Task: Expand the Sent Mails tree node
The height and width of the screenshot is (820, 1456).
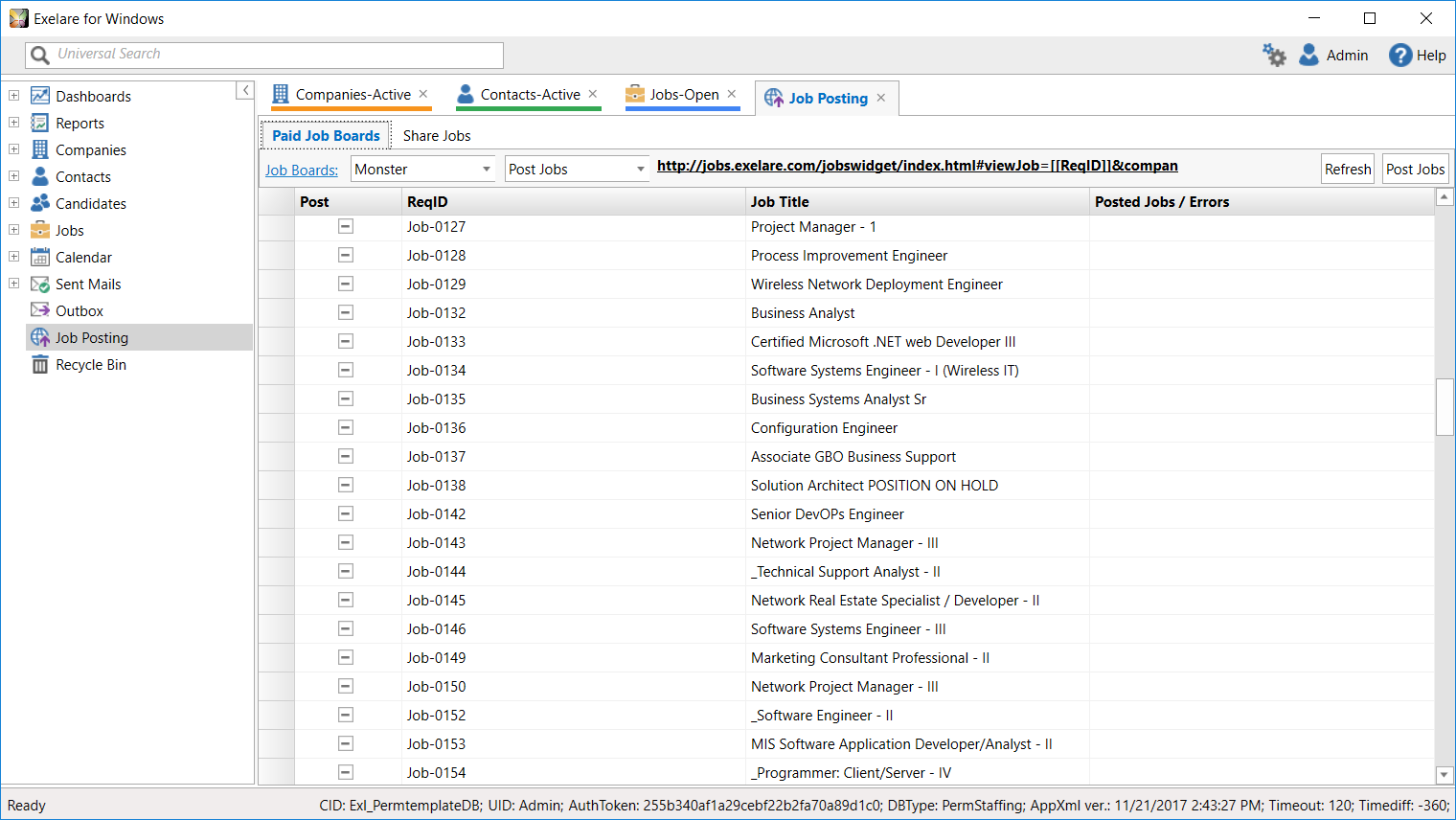Action: (x=14, y=284)
